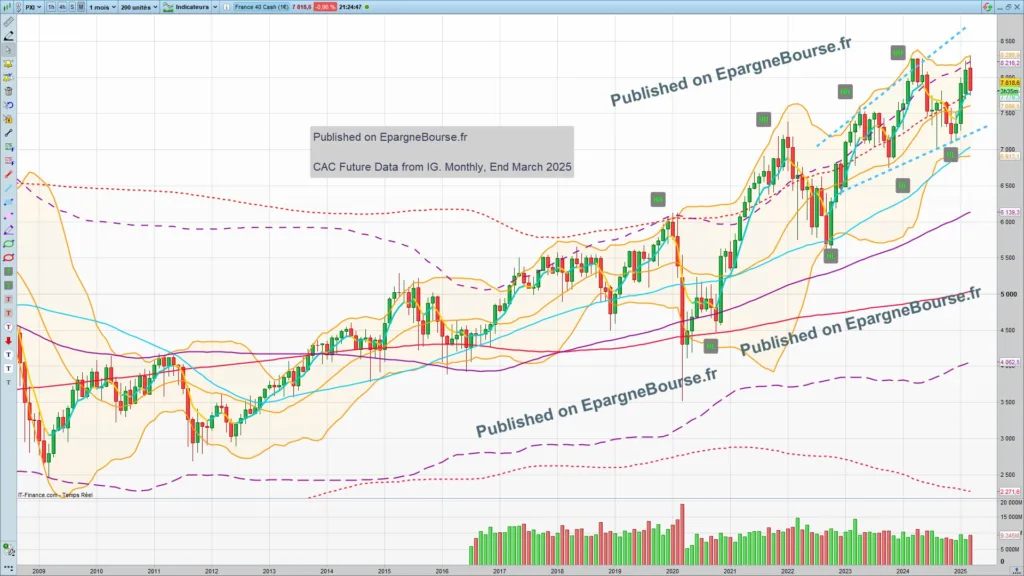
Task: Click the Indicateurs chart icon
Action: [168, 7]
